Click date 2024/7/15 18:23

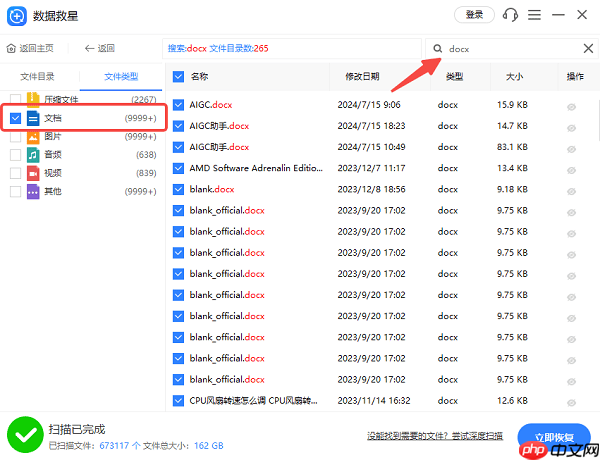371,126
